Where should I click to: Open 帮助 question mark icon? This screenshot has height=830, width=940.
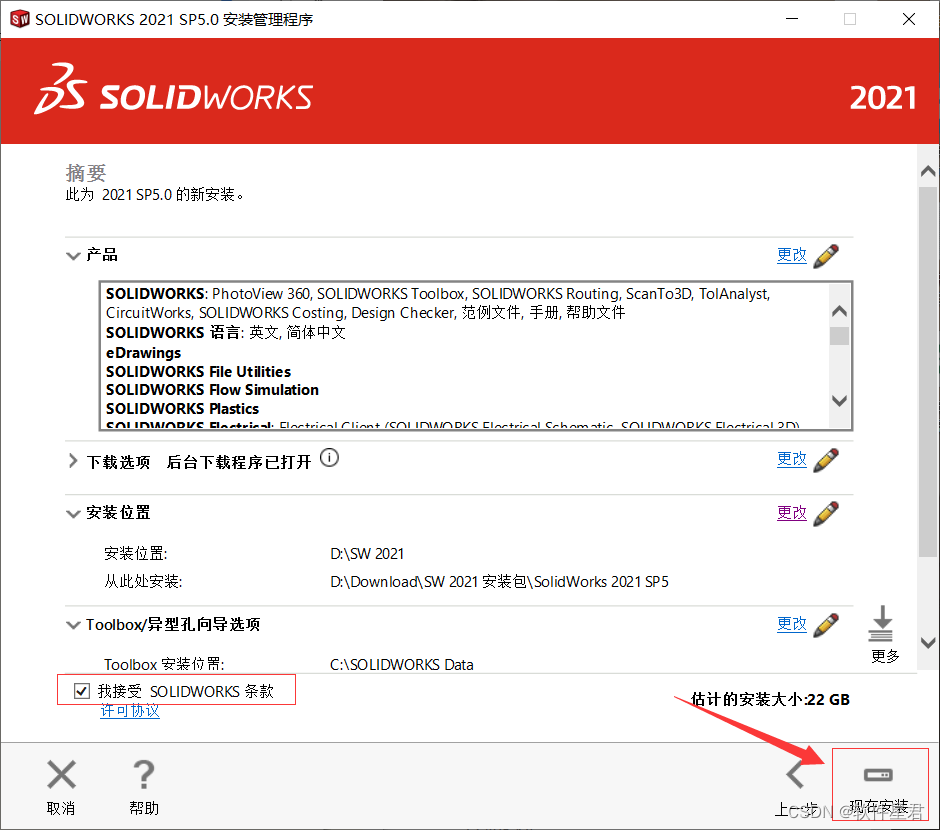(144, 774)
